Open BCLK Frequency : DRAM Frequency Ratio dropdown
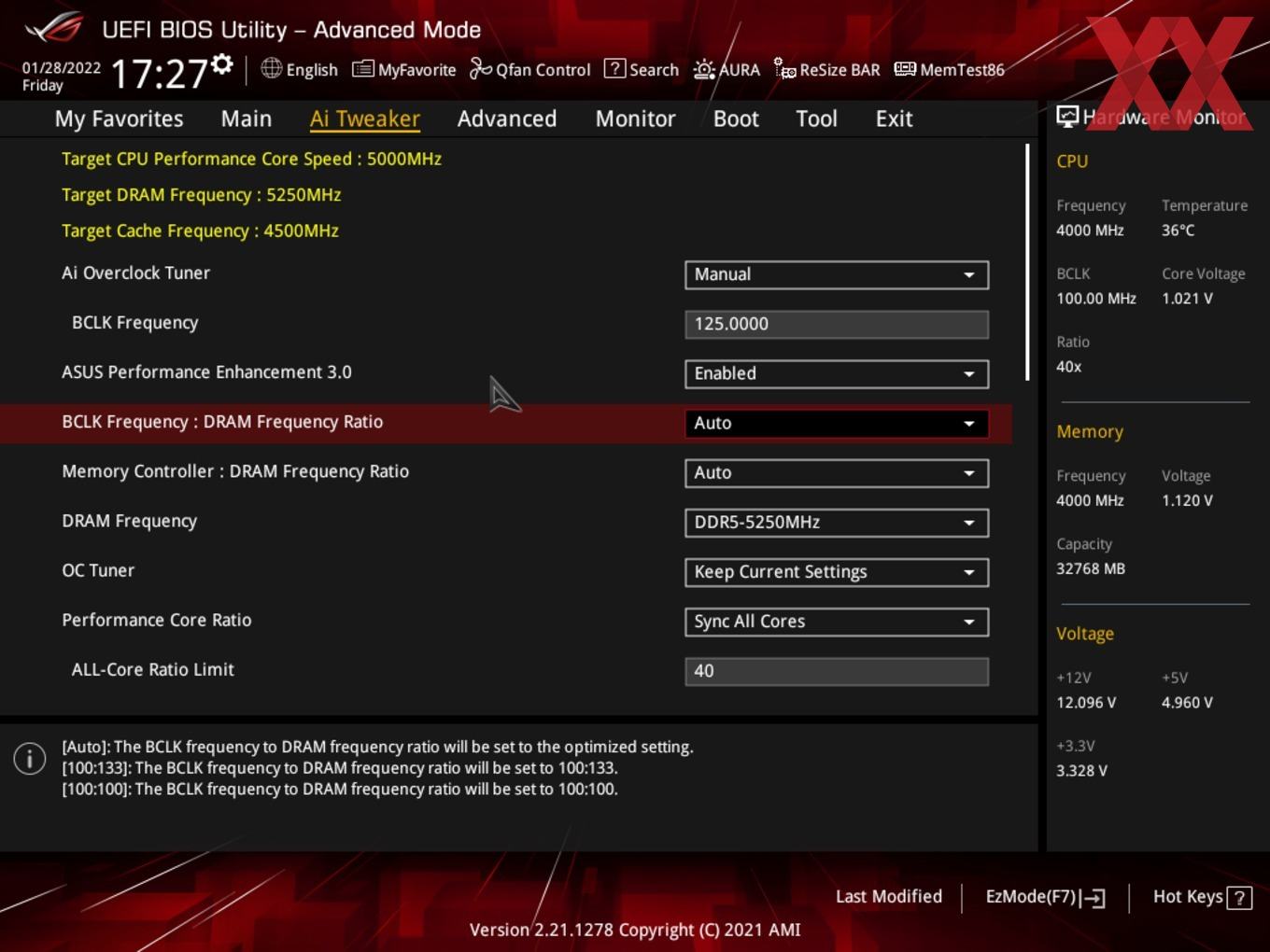Image resolution: width=1270 pixels, height=952 pixels. pos(837,423)
